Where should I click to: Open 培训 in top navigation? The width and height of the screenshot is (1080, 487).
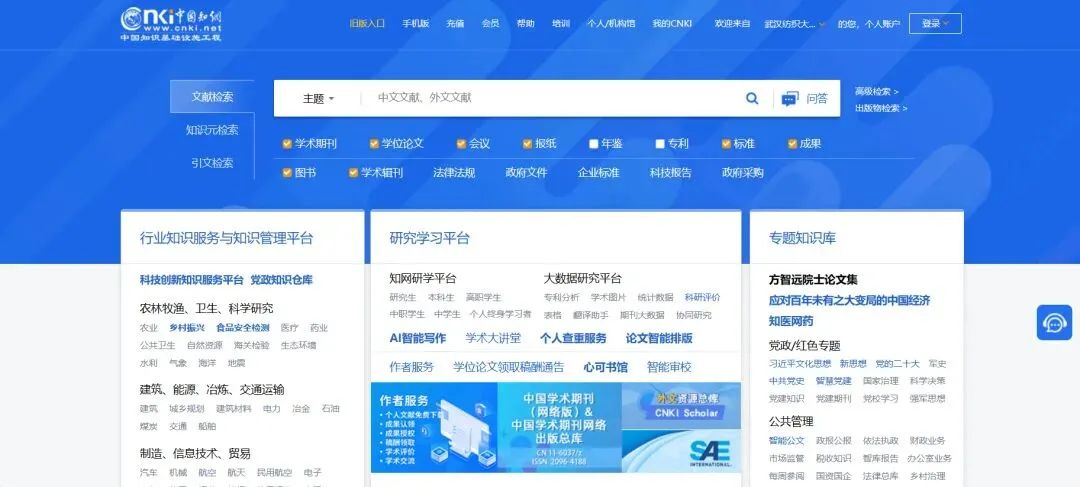coord(561,23)
